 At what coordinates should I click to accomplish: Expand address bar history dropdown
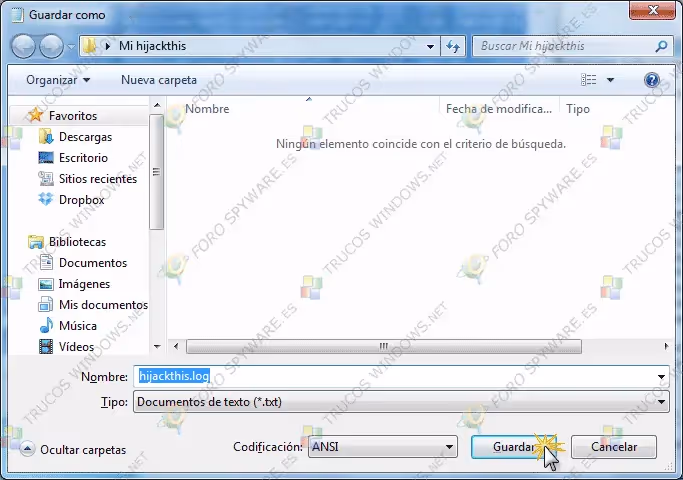(430, 46)
